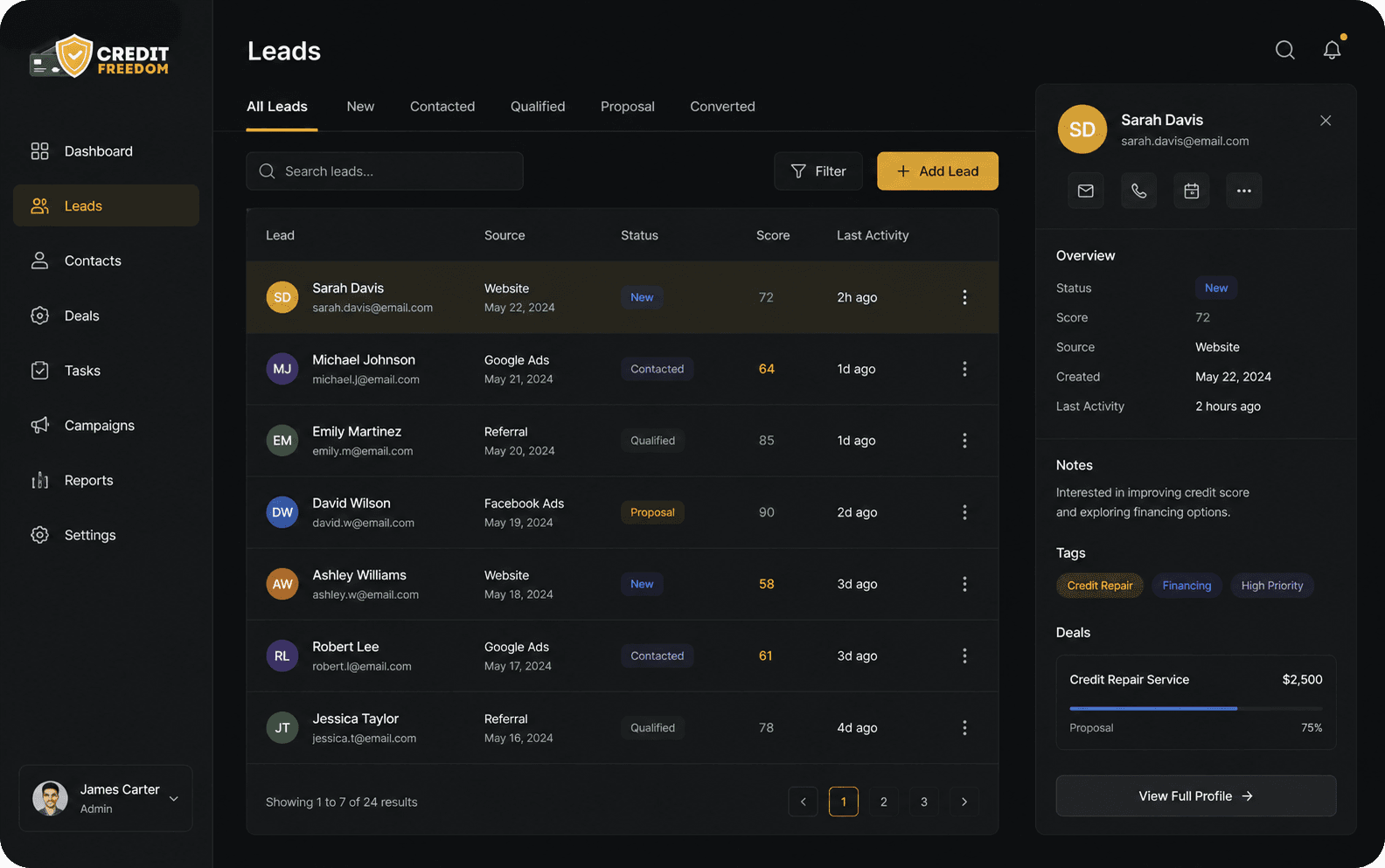1385x868 pixels.
Task: Open Campaigns in the sidebar
Action: click(x=106, y=426)
